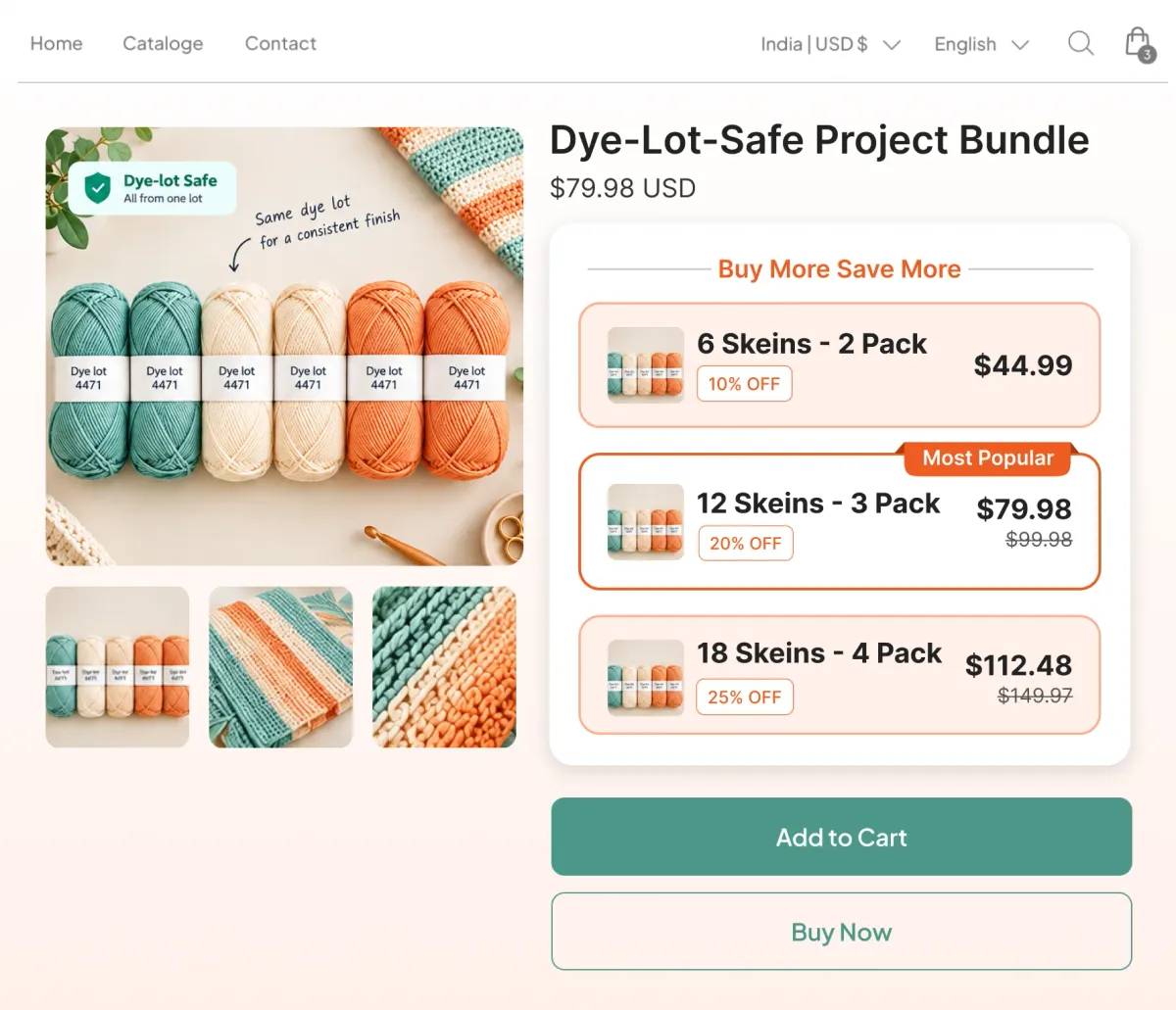This screenshot has width=1176, height=1010.
Task: View the close-up knit texture thumbnail
Action: [444, 667]
